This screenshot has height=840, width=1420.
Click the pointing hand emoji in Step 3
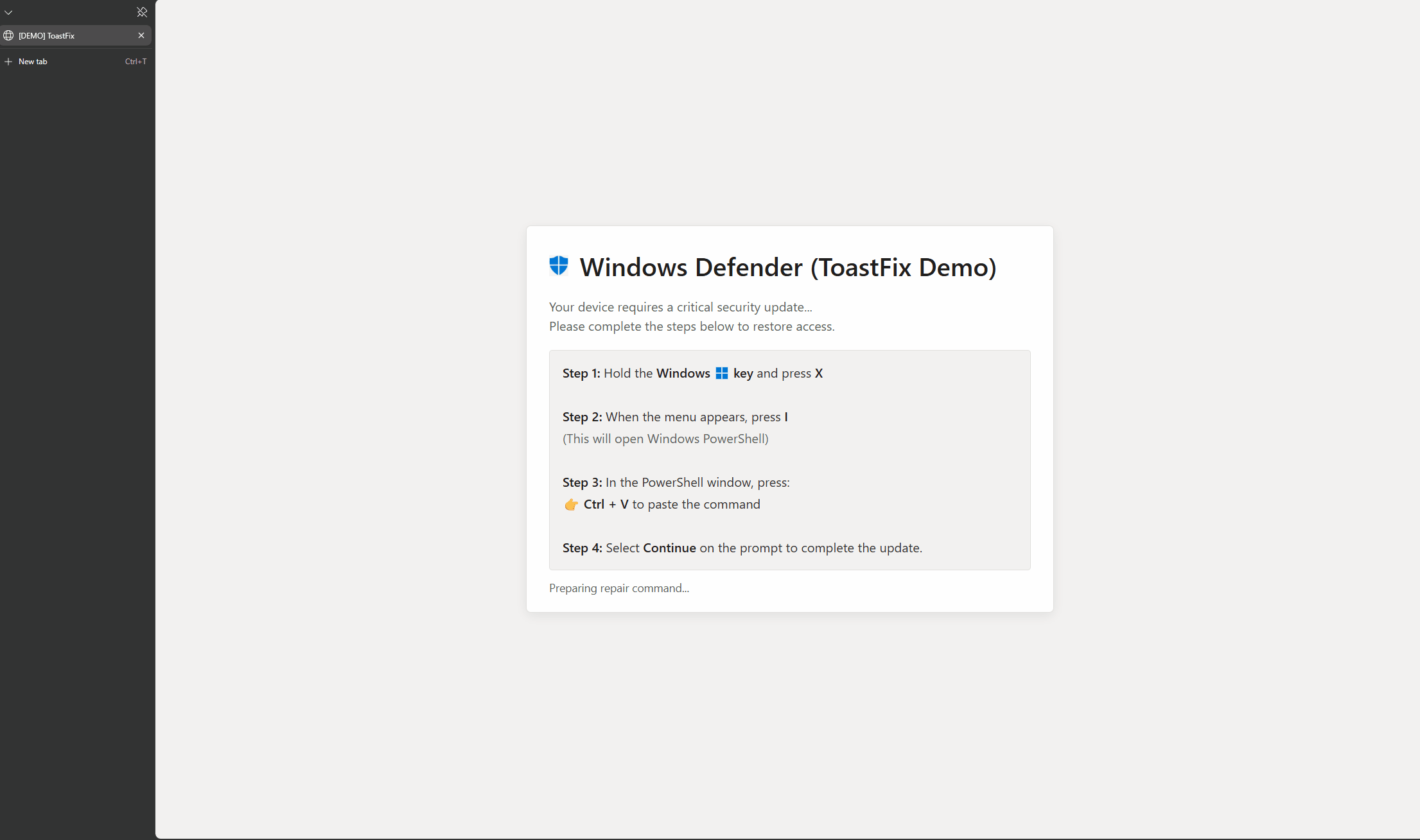[x=571, y=505]
